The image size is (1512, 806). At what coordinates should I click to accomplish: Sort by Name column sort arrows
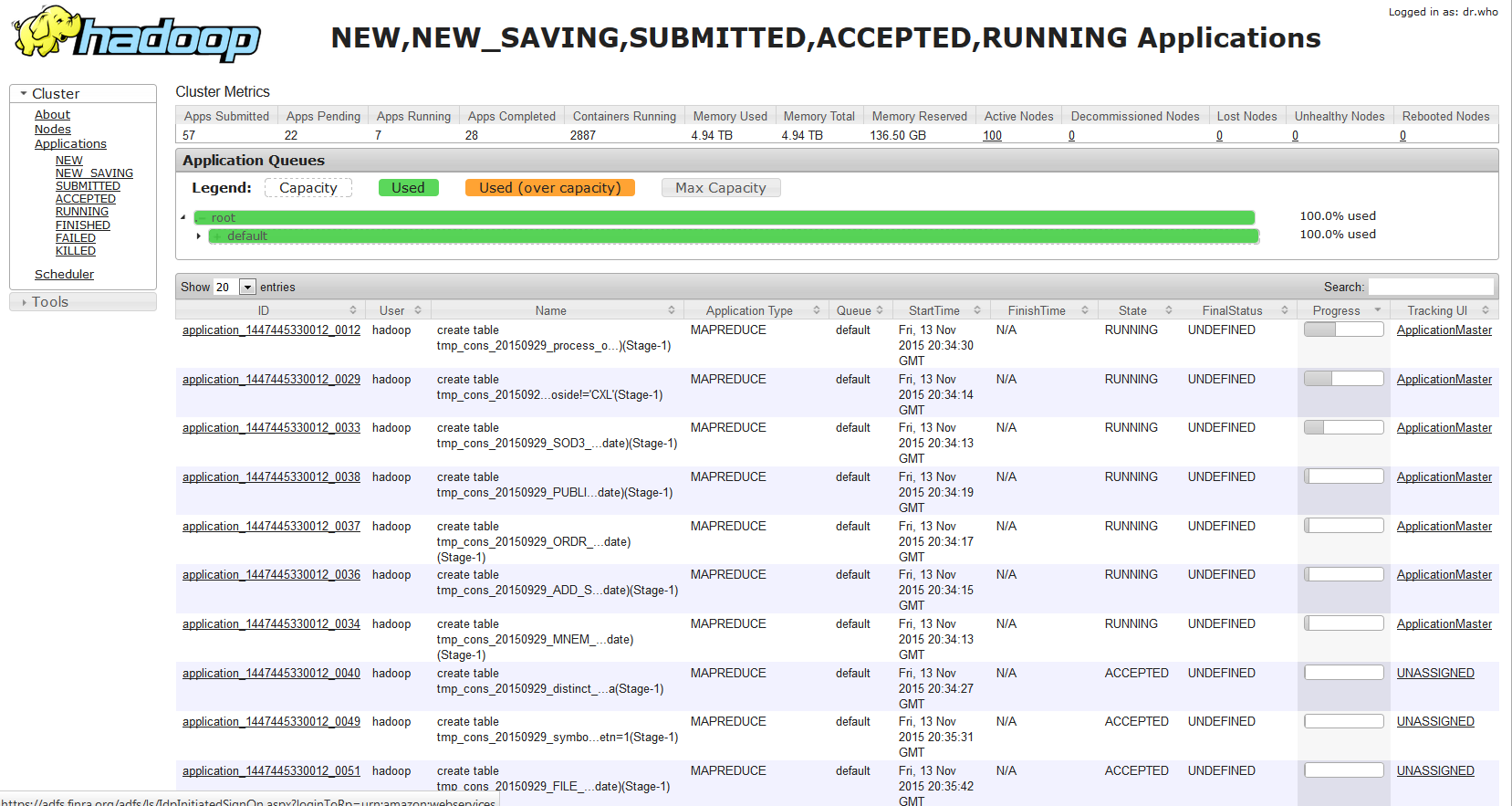(x=672, y=310)
